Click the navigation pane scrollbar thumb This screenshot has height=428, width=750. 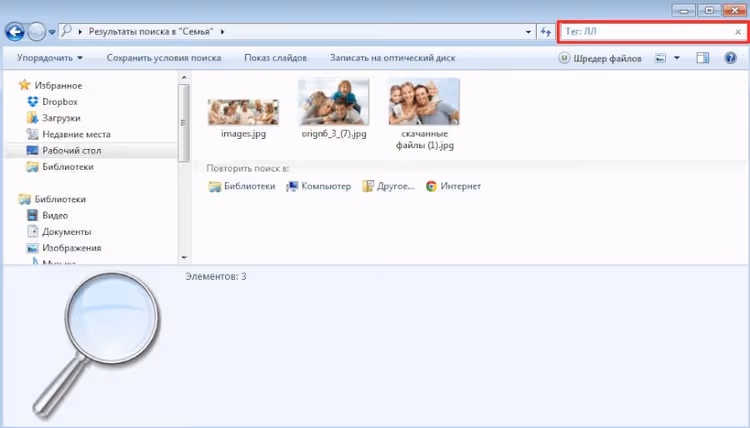tap(184, 123)
